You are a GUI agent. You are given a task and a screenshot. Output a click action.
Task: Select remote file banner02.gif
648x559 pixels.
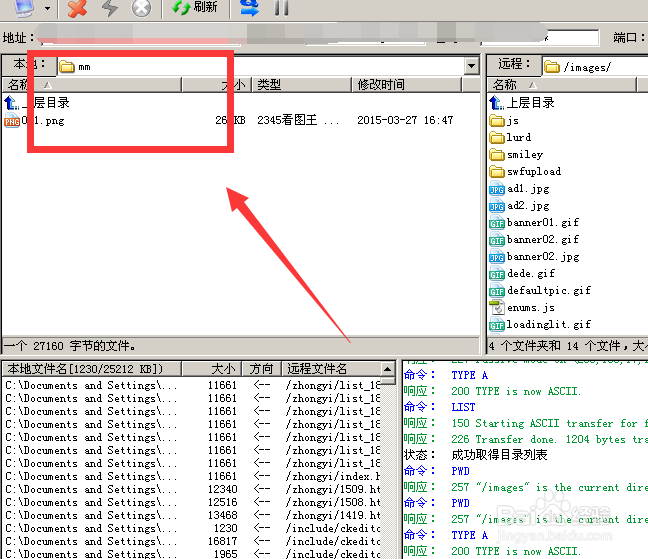pyautogui.click(x=534, y=240)
